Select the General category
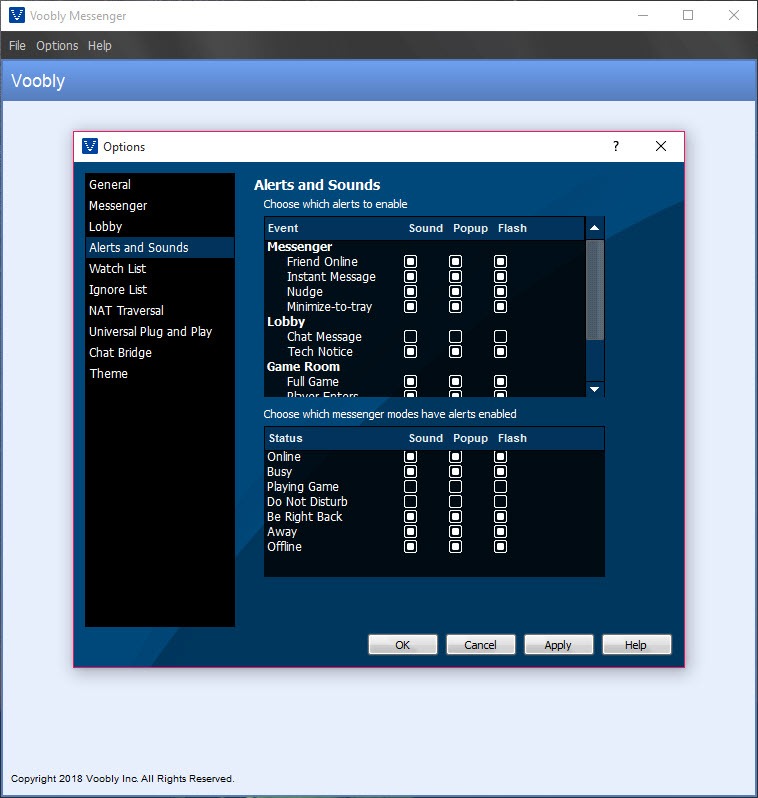Viewport: 758px width, 798px height. [160, 185]
